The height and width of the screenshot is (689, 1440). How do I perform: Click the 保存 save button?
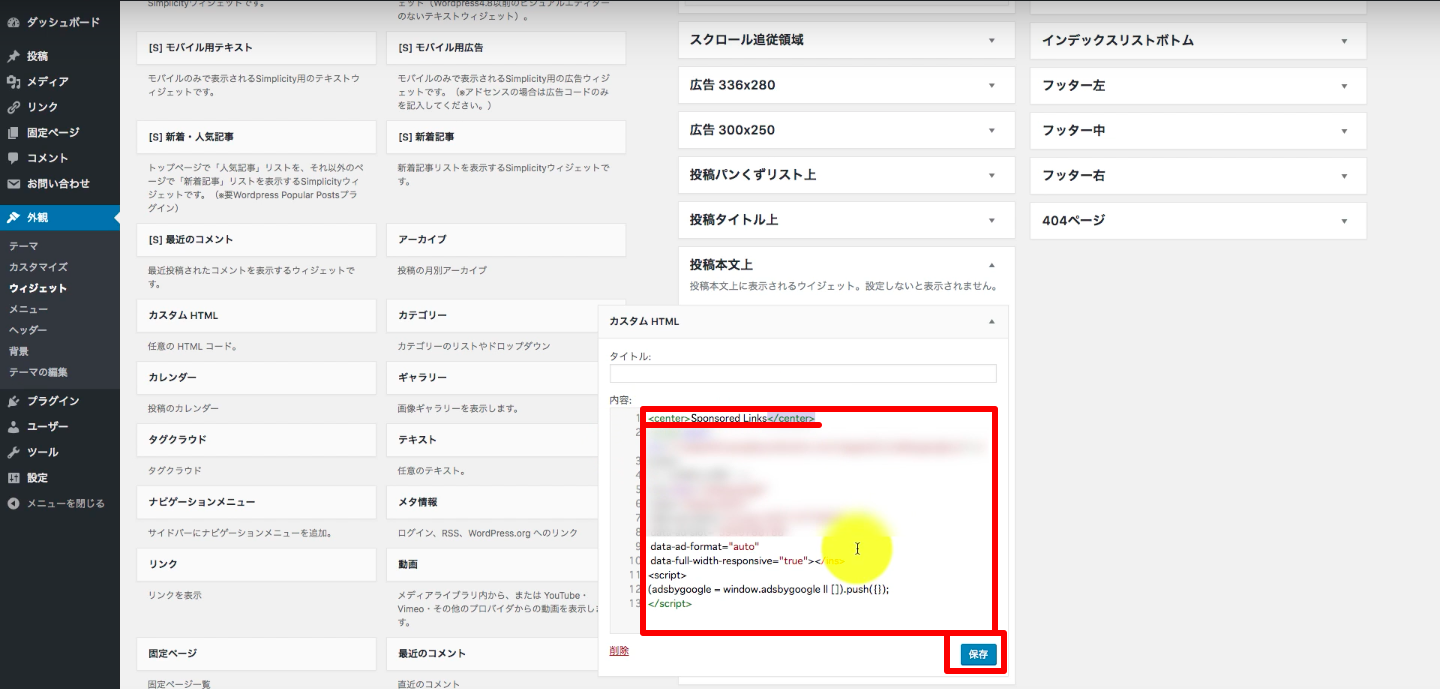[x=978, y=654]
